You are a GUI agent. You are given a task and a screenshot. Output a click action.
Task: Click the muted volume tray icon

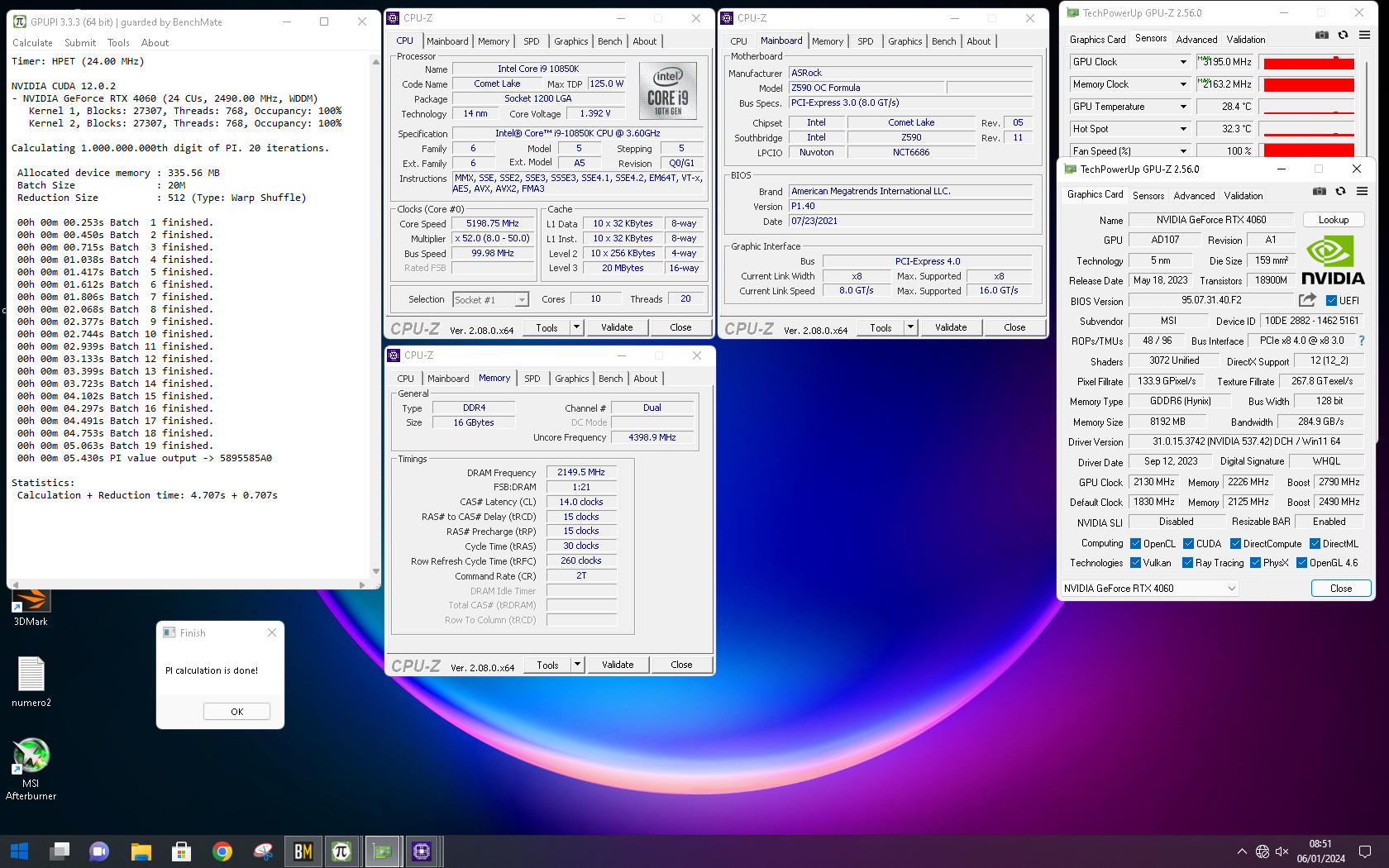click(1282, 851)
